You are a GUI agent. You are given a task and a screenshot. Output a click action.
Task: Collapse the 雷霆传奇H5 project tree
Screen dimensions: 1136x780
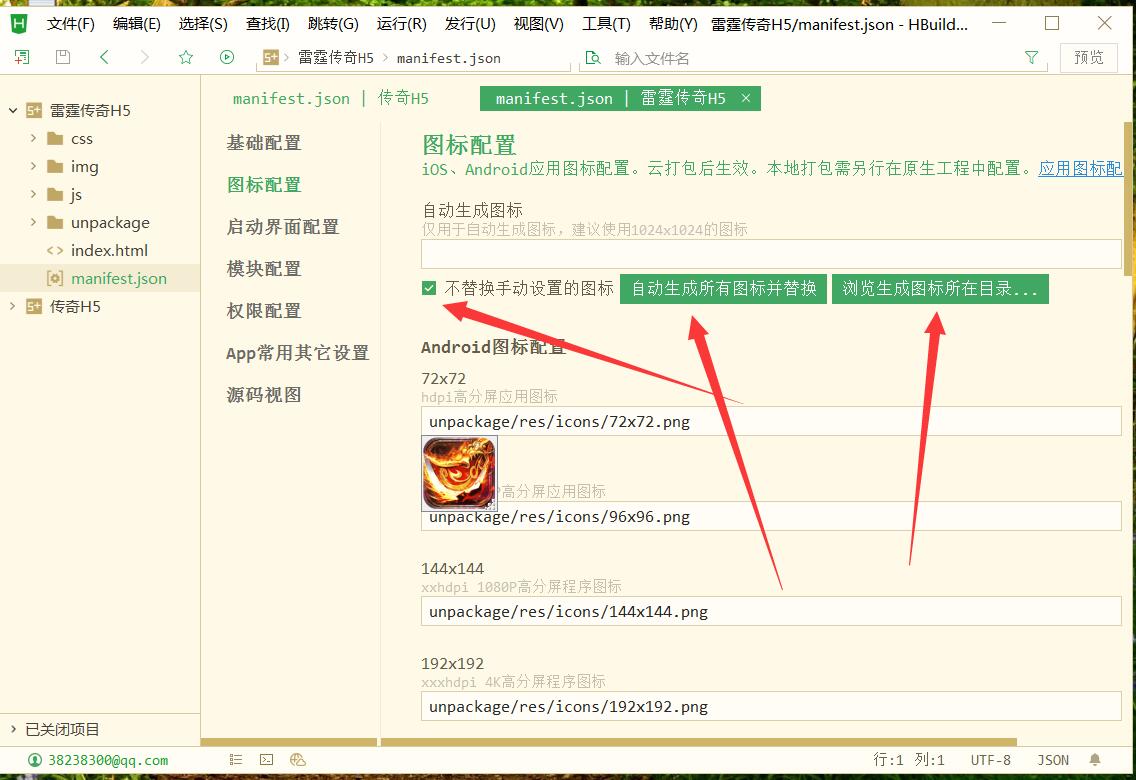click(x=13, y=110)
